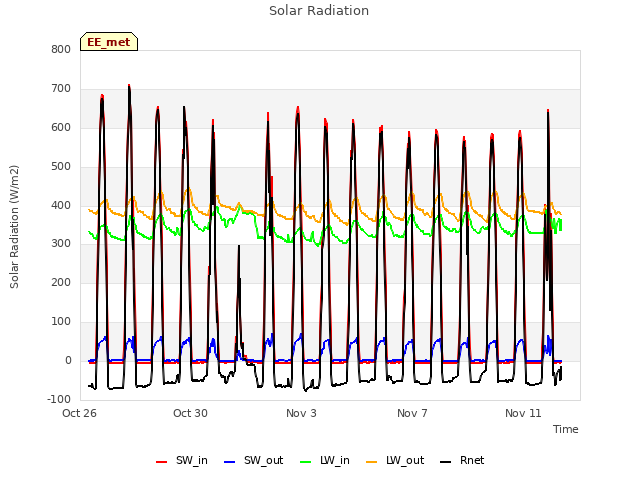The height and width of the screenshot is (480, 640).
Task: Click the 400 y-axis tick label
Action: click(x=61, y=205)
